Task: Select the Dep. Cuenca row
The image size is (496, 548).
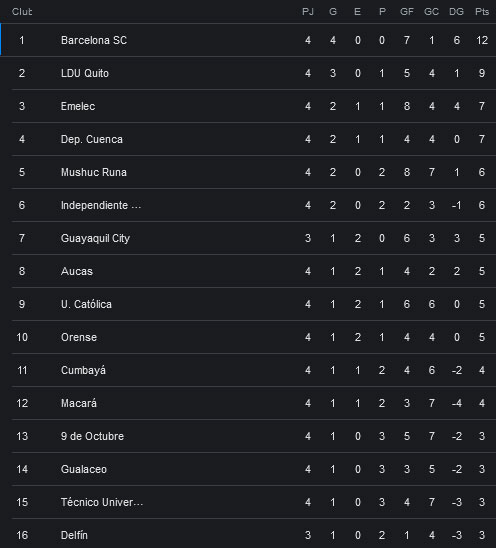Action: (254, 139)
